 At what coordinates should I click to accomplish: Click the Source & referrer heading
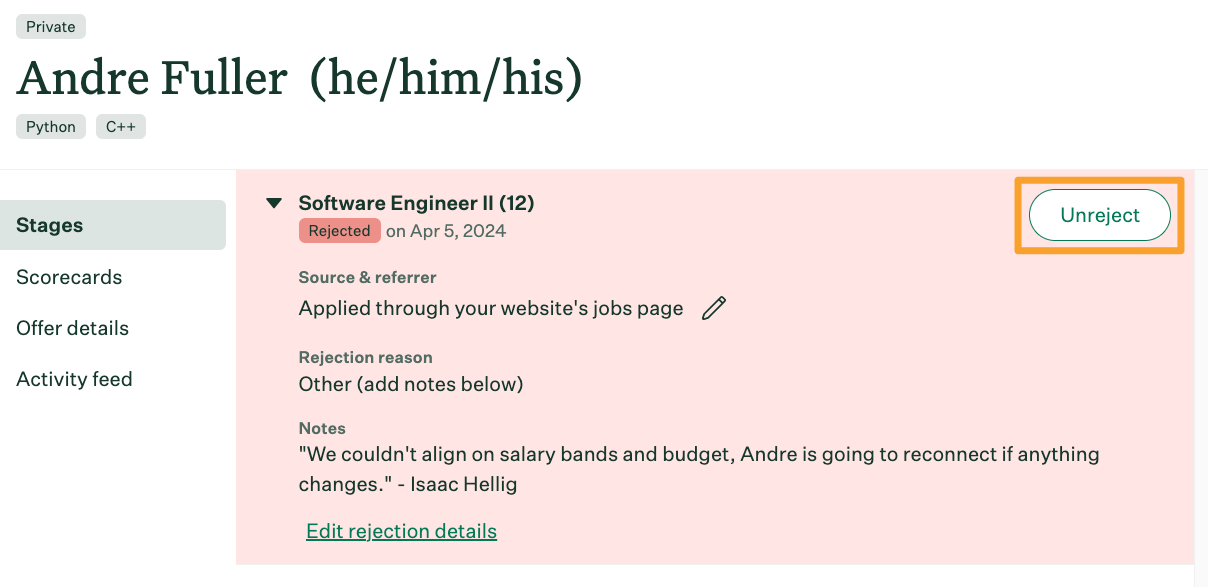tap(367, 277)
